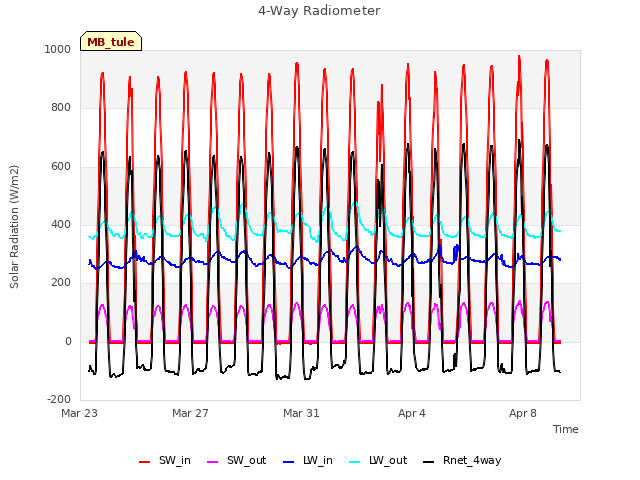Click the 800 y-axis tick label
The image size is (640, 480).
[x=61, y=108]
